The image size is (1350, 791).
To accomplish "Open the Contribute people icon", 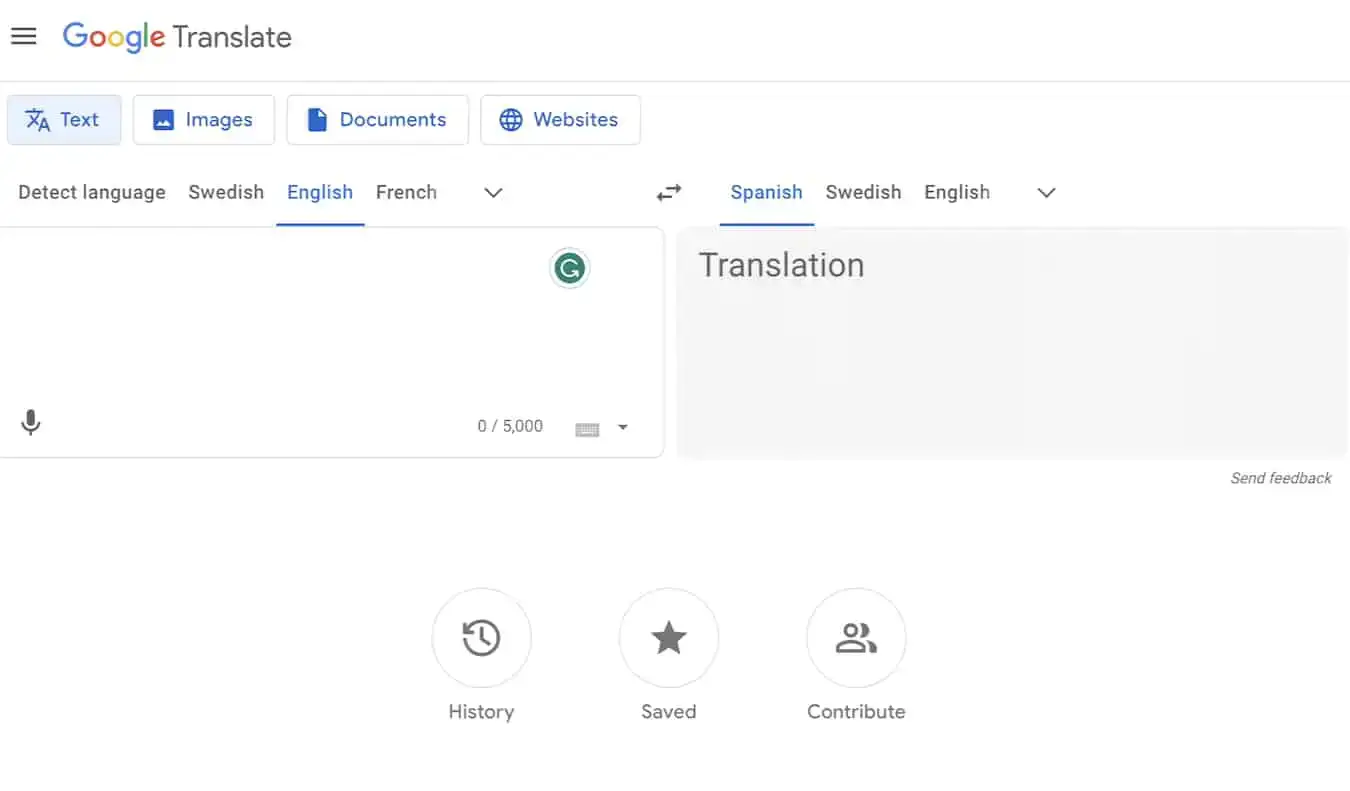I will 856,638.
